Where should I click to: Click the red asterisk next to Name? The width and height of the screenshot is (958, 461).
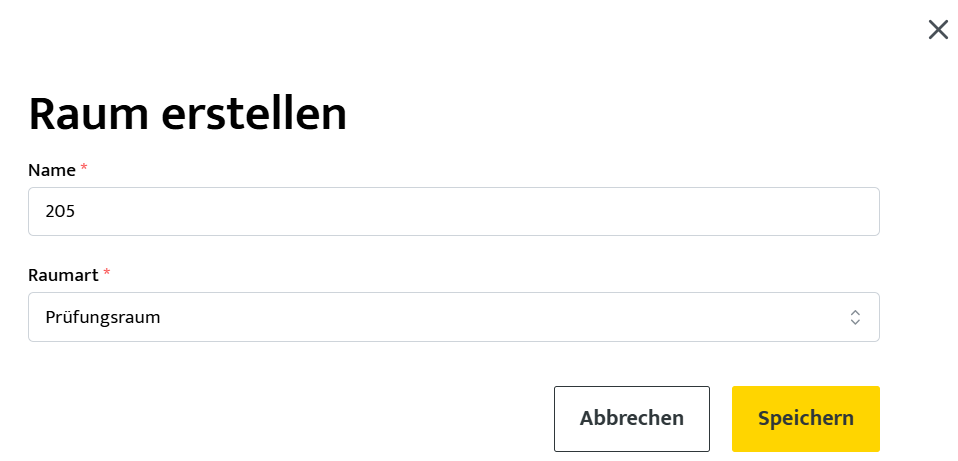[84, 169]
